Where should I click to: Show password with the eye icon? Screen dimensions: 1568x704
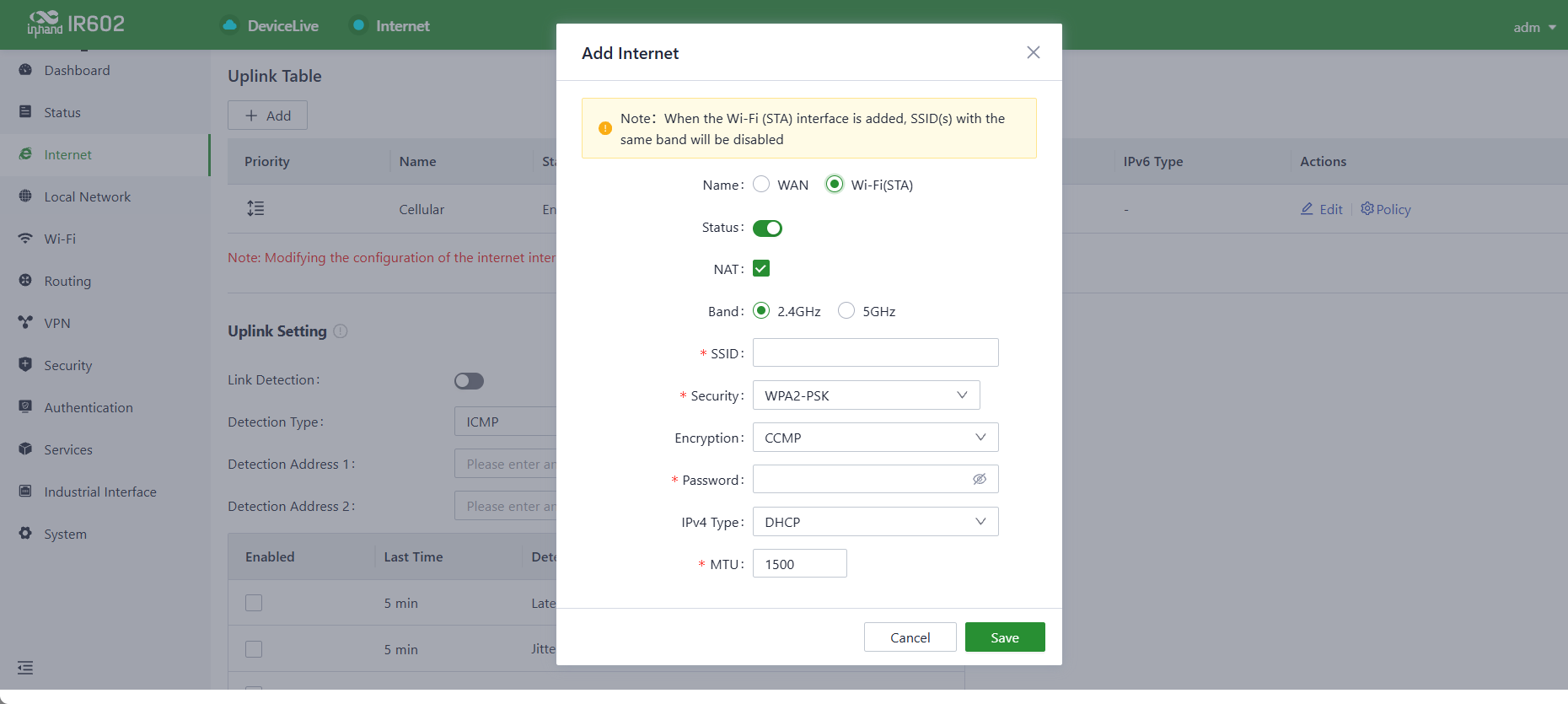980,479
